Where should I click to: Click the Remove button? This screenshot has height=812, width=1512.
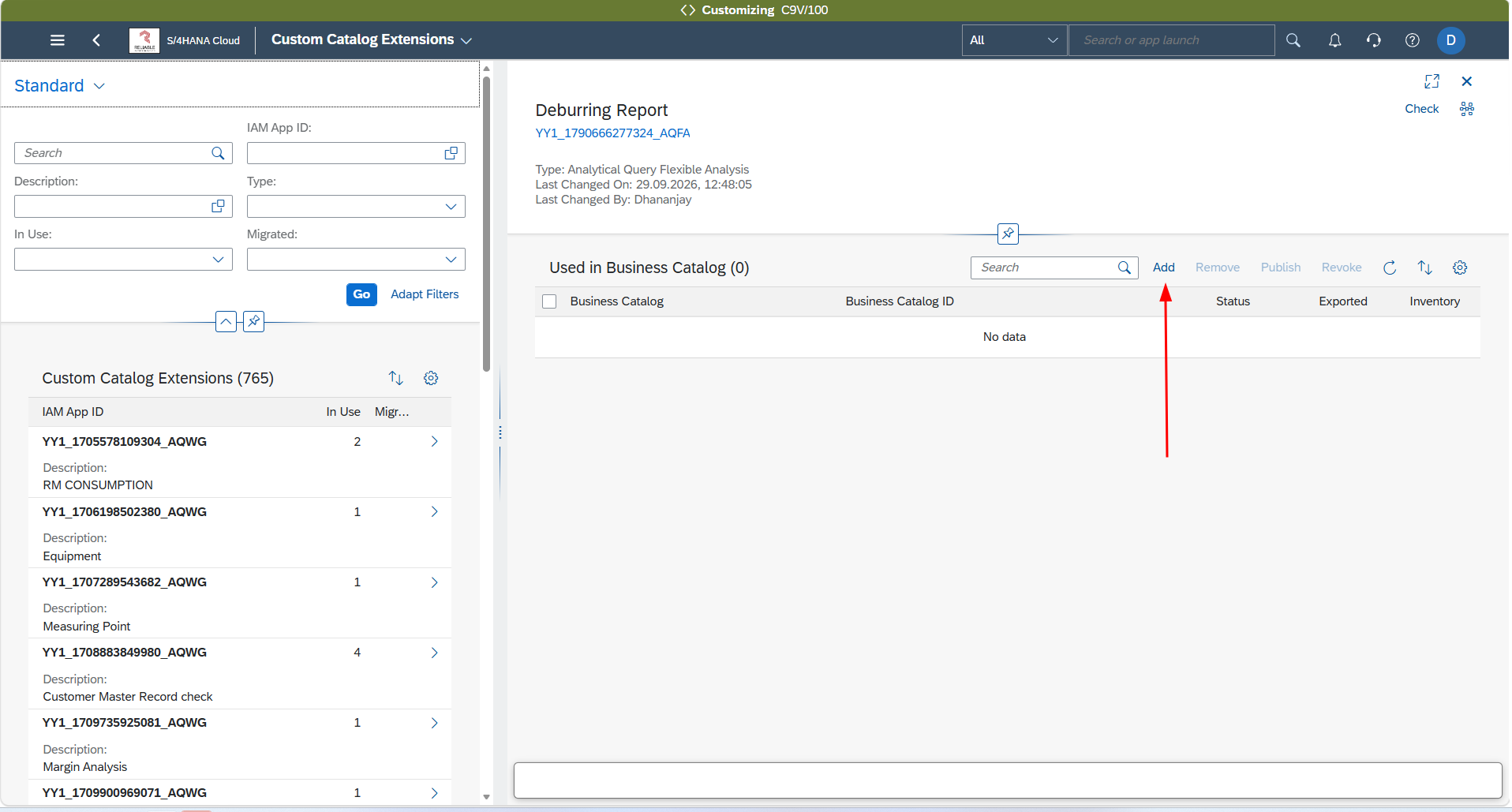[1217, 268]
